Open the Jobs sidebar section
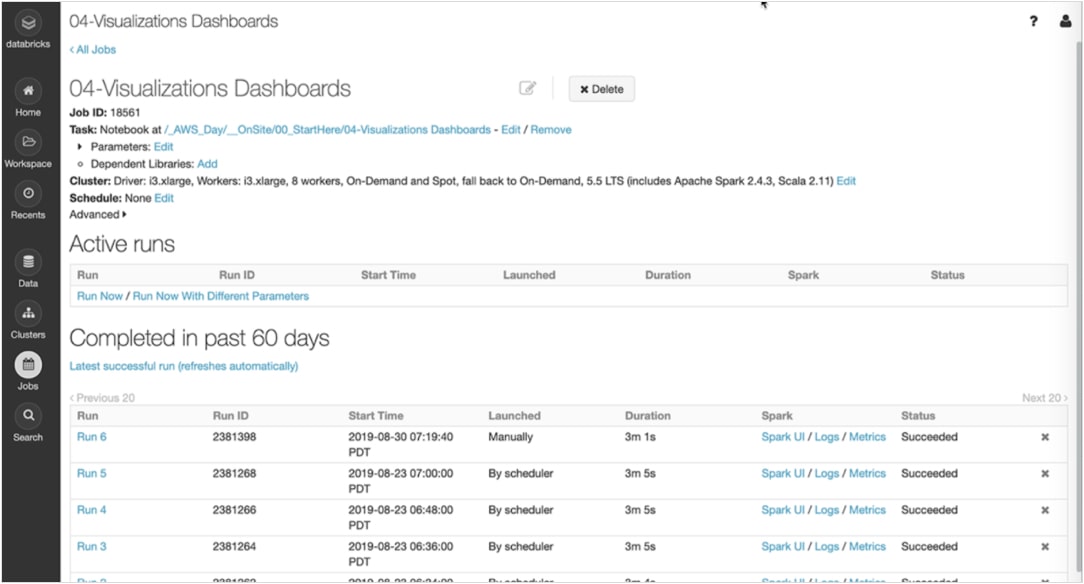The height and width of the screenshot is (584, 1084). point(28,366)
